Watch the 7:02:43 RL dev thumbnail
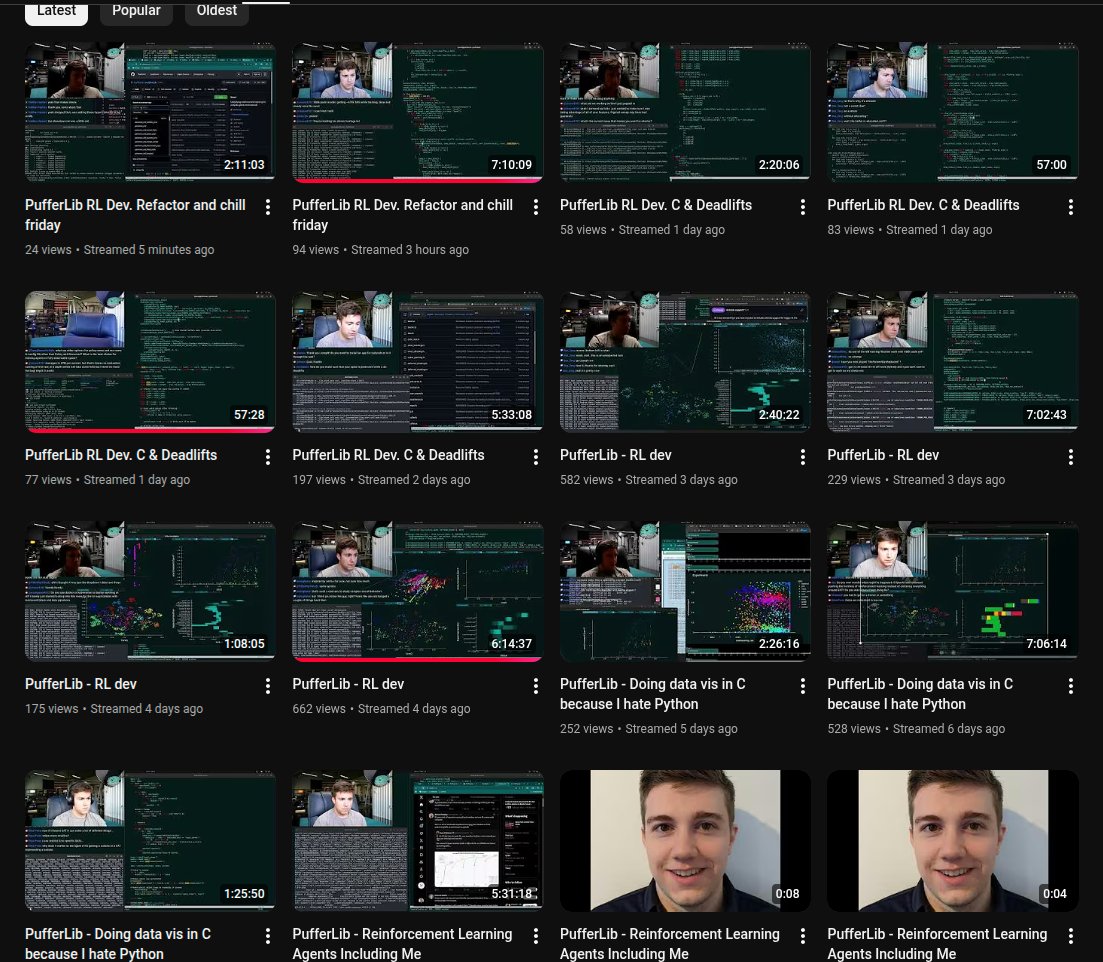 pyautogui.click(x=952, y=361)
